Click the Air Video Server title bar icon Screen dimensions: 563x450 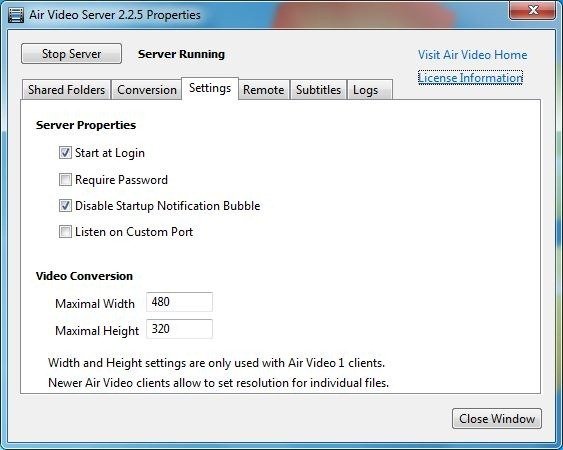[15, 15]
